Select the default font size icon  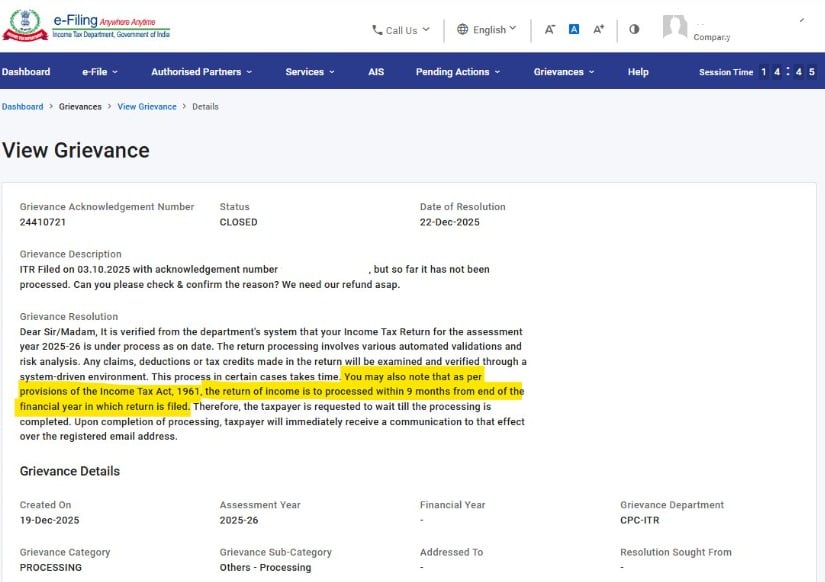574,29
